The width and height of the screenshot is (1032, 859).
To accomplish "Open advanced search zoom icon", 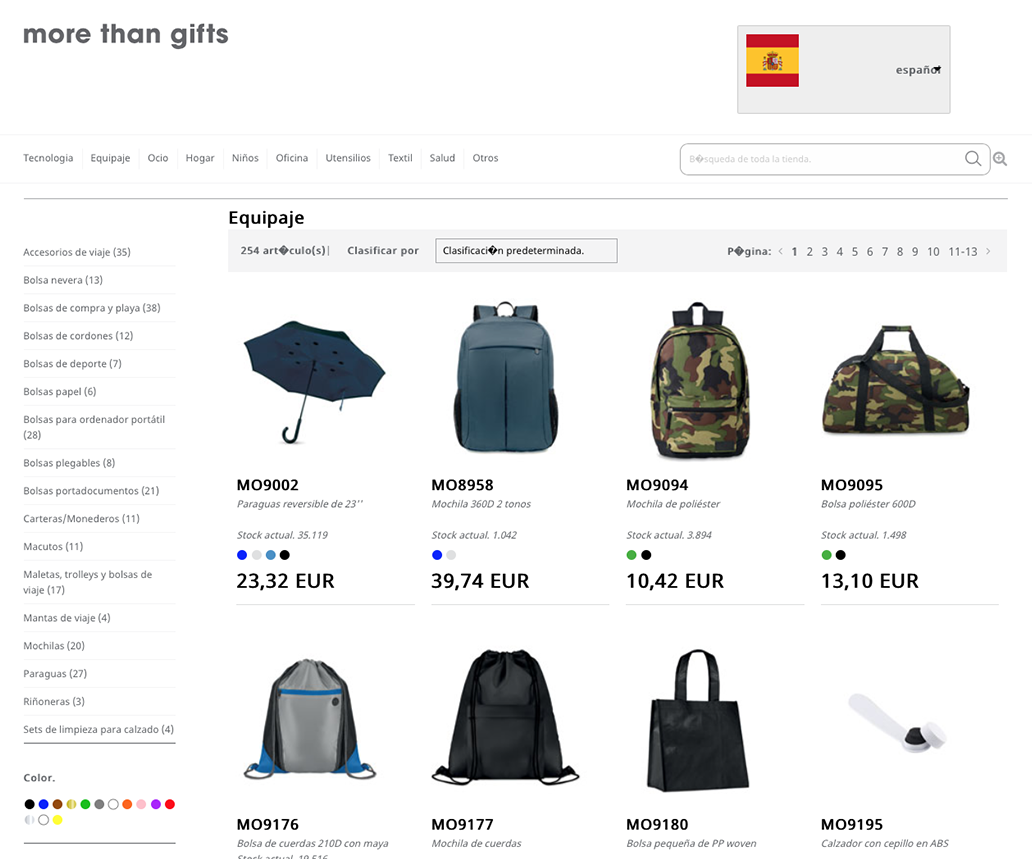I will 1000,159.
